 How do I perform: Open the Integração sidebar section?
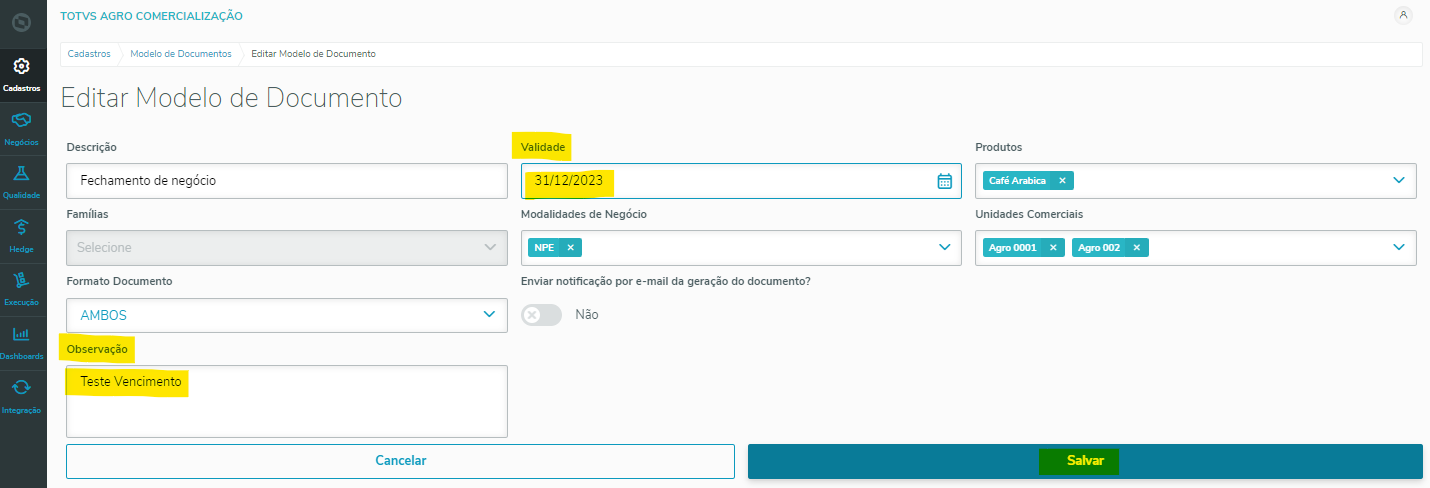pyautogui.click(x=22, y=396)
